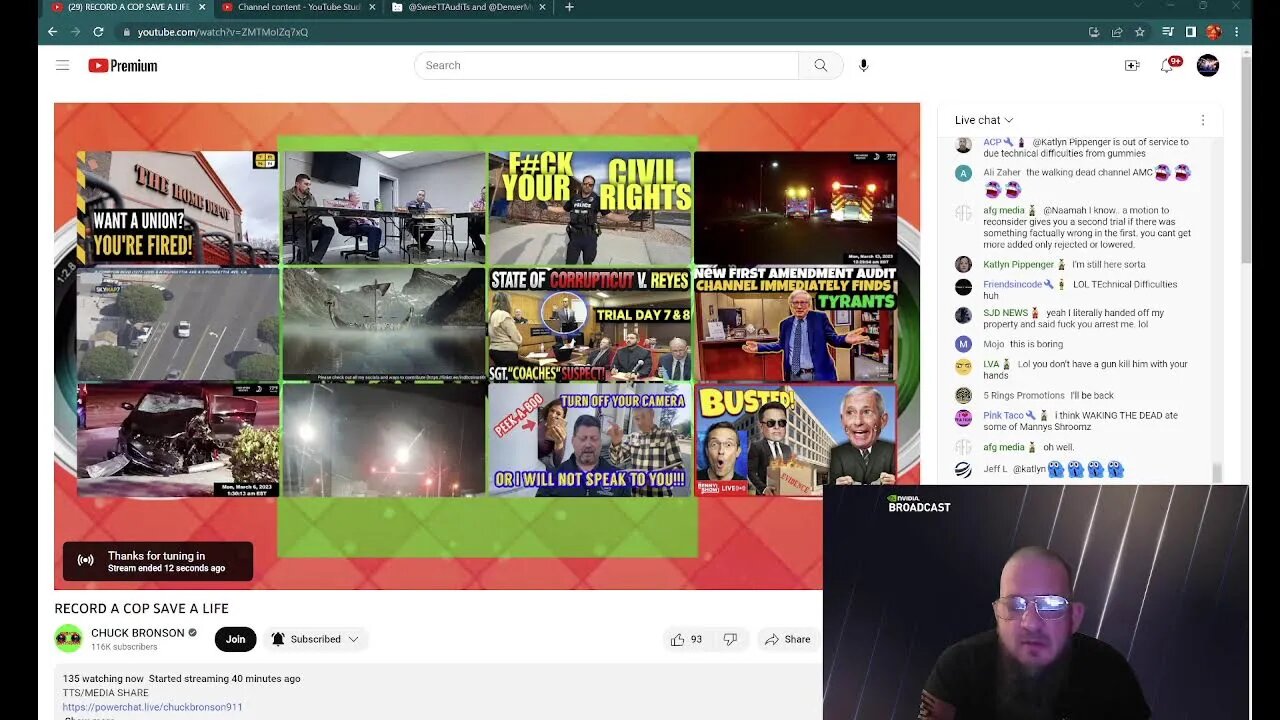Start voice search with microphone icon
The height and width of the screenshot is (720, 1280).
coord(864,65)
